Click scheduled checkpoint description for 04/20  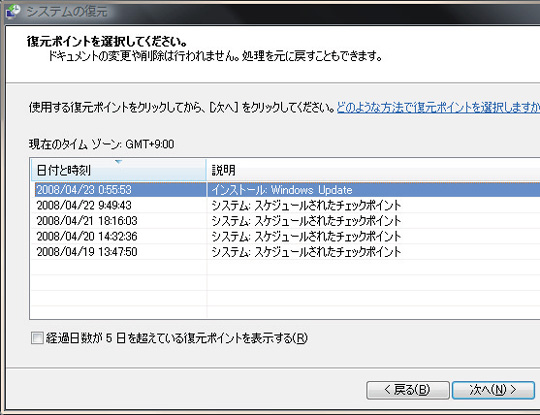point(306,236)
